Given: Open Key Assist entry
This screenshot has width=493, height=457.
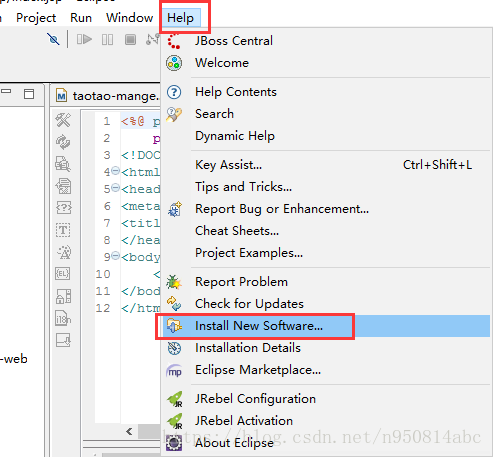Looking at the screenshot, I should pyautogui.click(x=326, y=165).
